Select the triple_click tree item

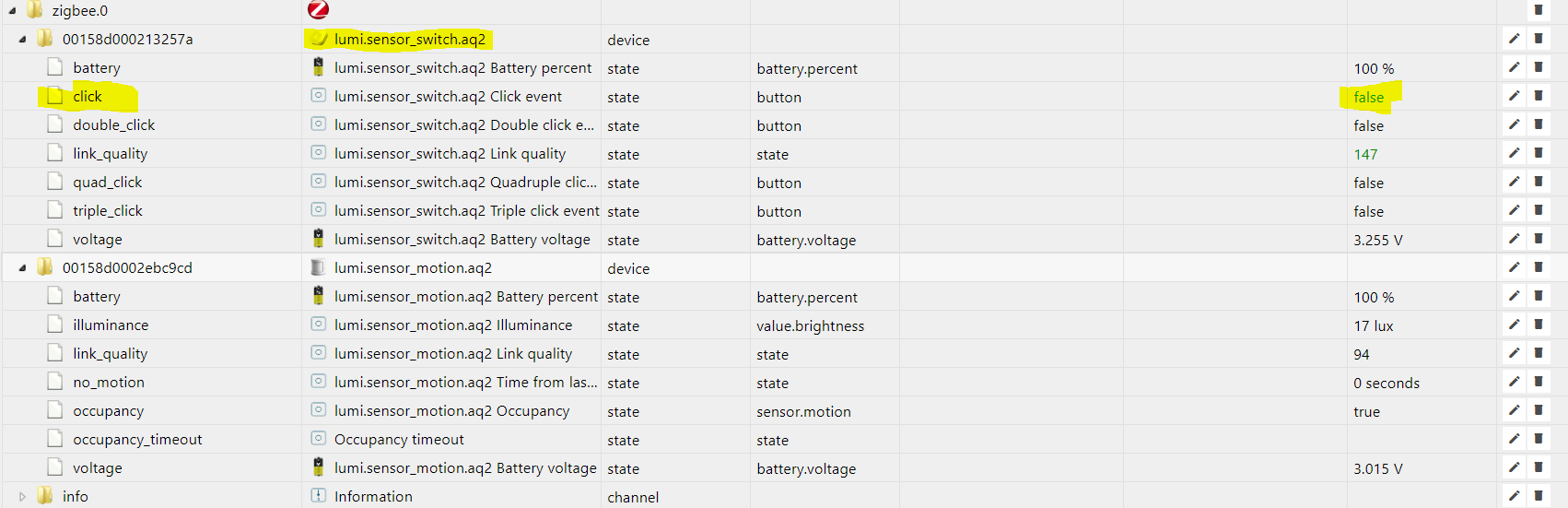tap(108, 210)
